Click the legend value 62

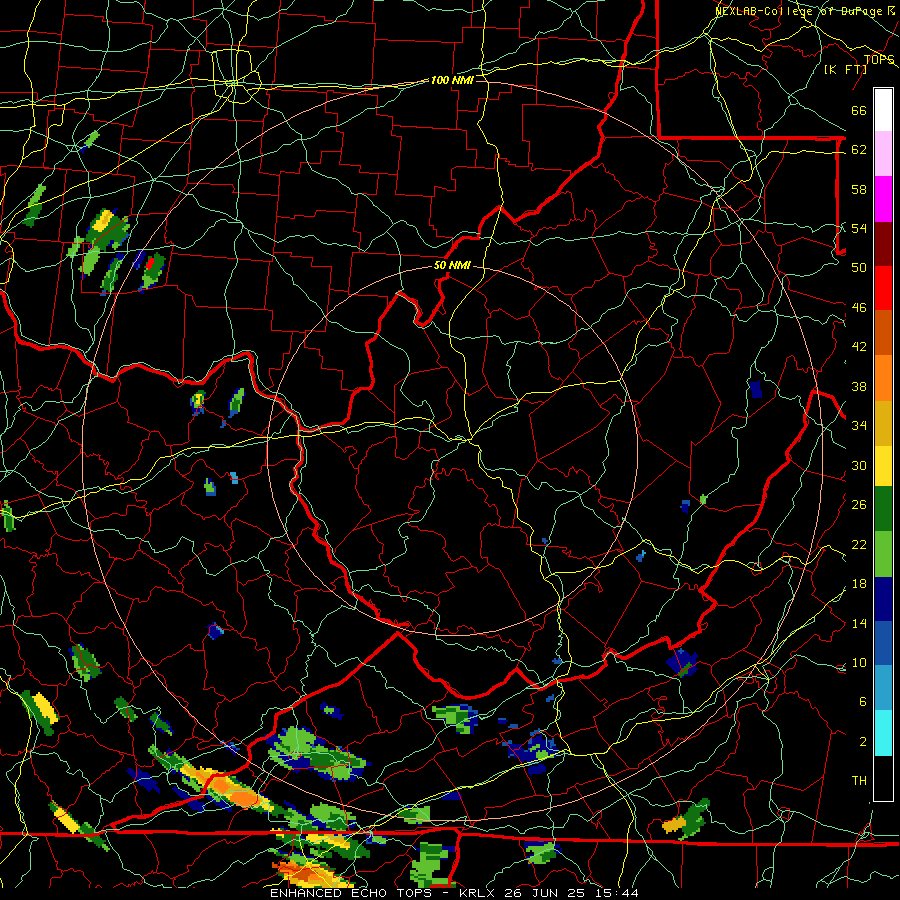click(859, 149)
